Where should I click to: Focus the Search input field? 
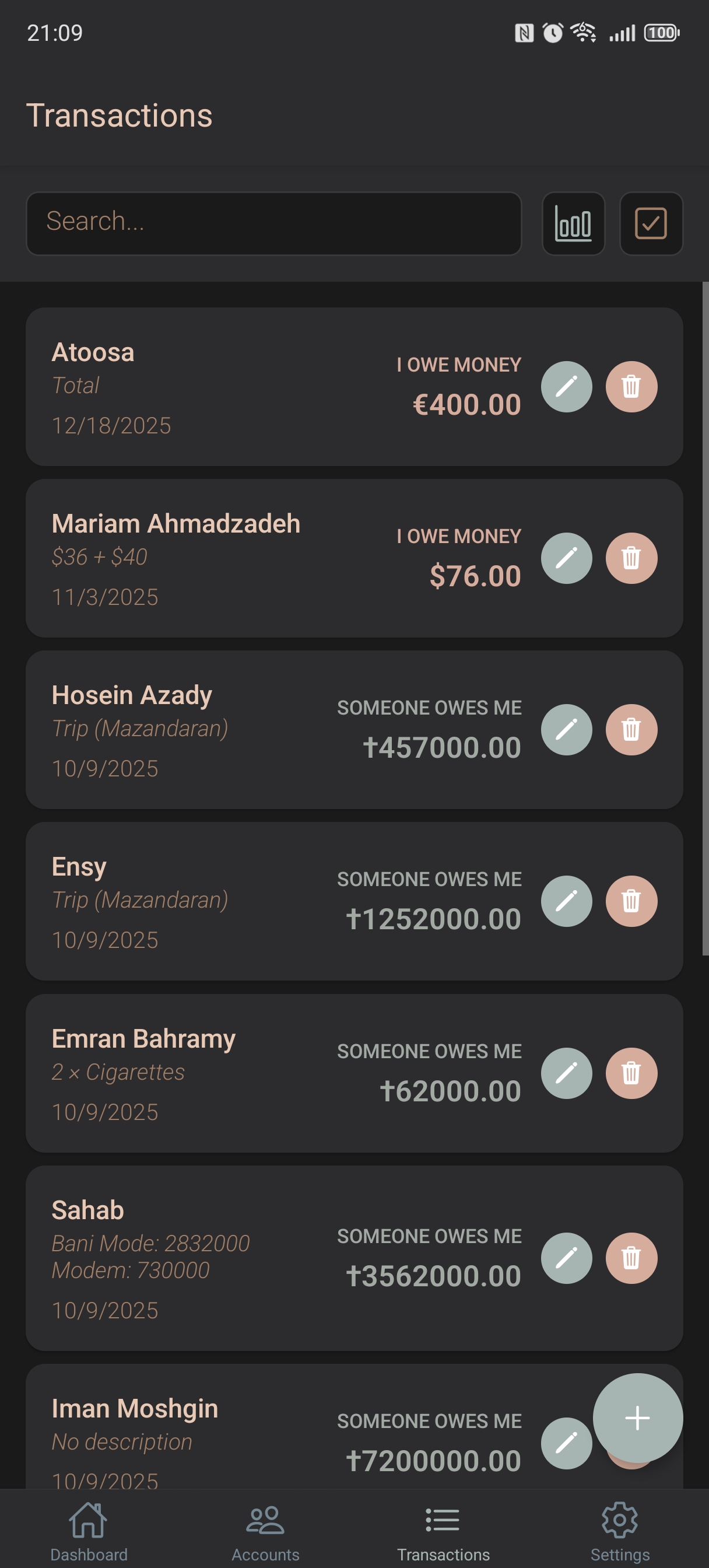pyautogui.click(x=273, y=223)
